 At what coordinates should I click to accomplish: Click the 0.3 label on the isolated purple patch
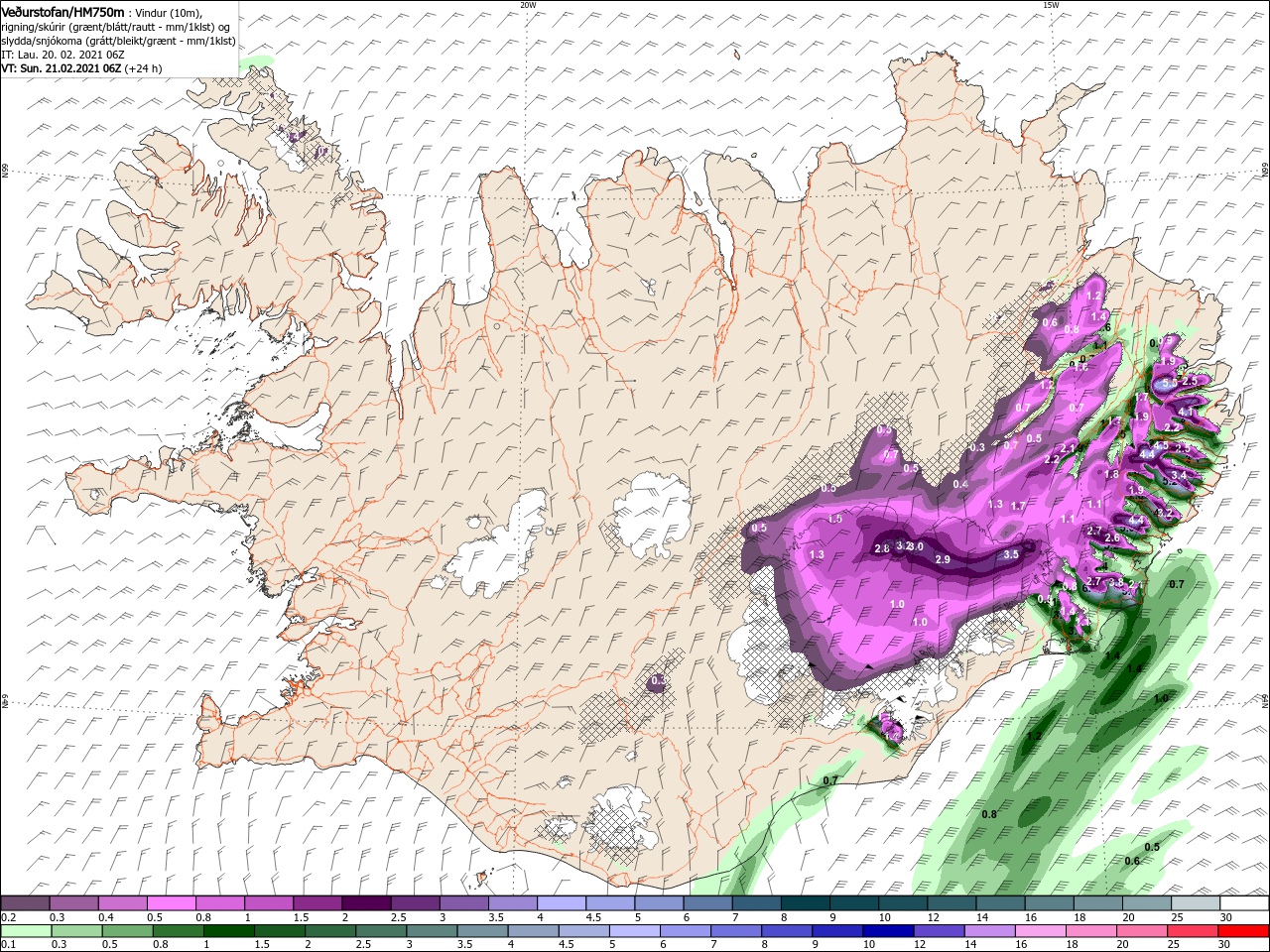click(657, 682)
